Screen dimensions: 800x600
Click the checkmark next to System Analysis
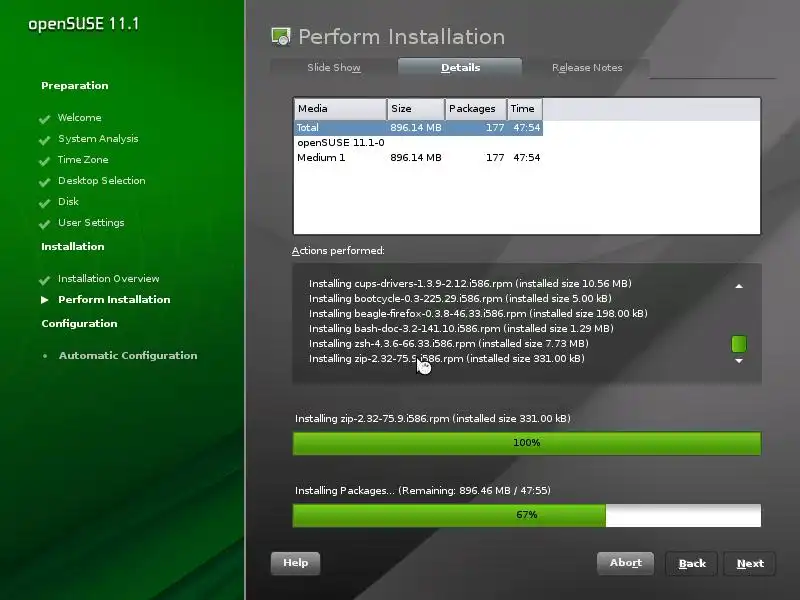(x=45, y=139)
